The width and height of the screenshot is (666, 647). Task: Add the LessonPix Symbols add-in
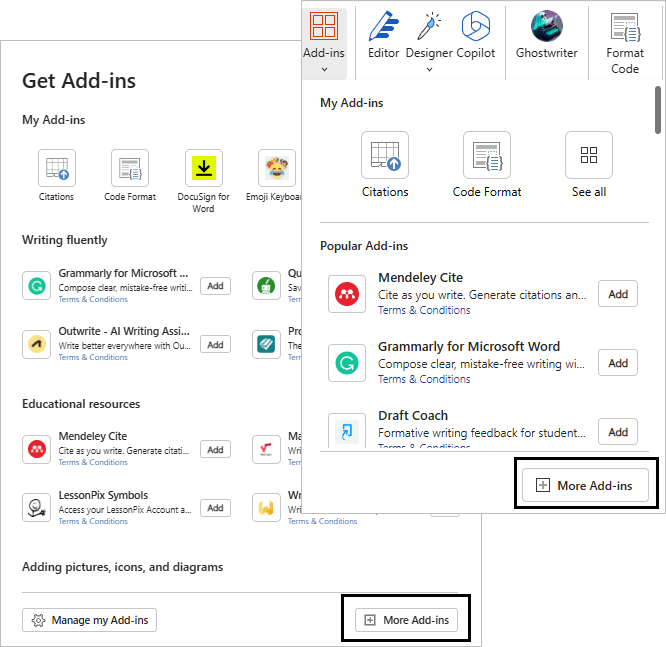[215, 508]
